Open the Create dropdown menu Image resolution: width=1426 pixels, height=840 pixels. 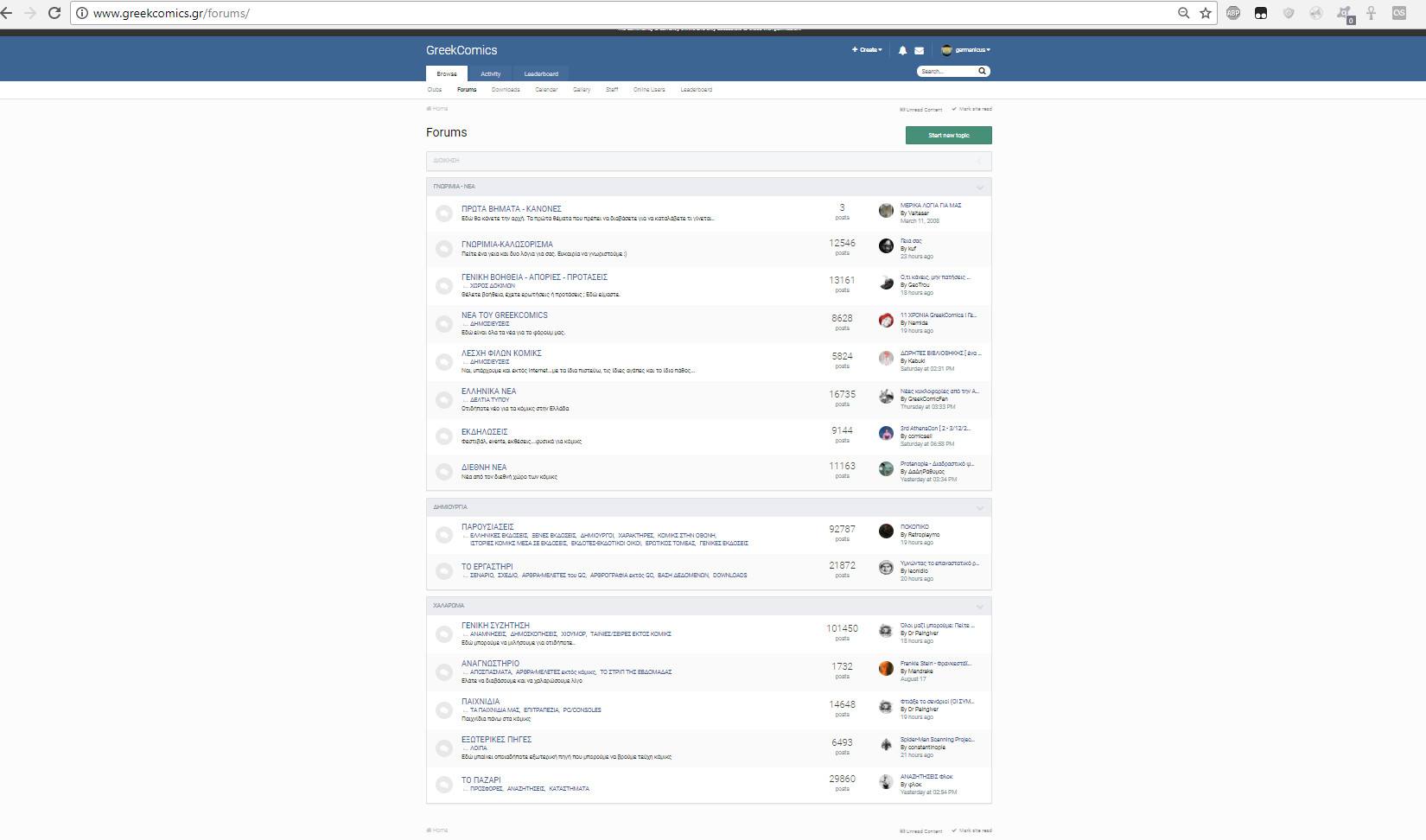[x=867, y=50]
